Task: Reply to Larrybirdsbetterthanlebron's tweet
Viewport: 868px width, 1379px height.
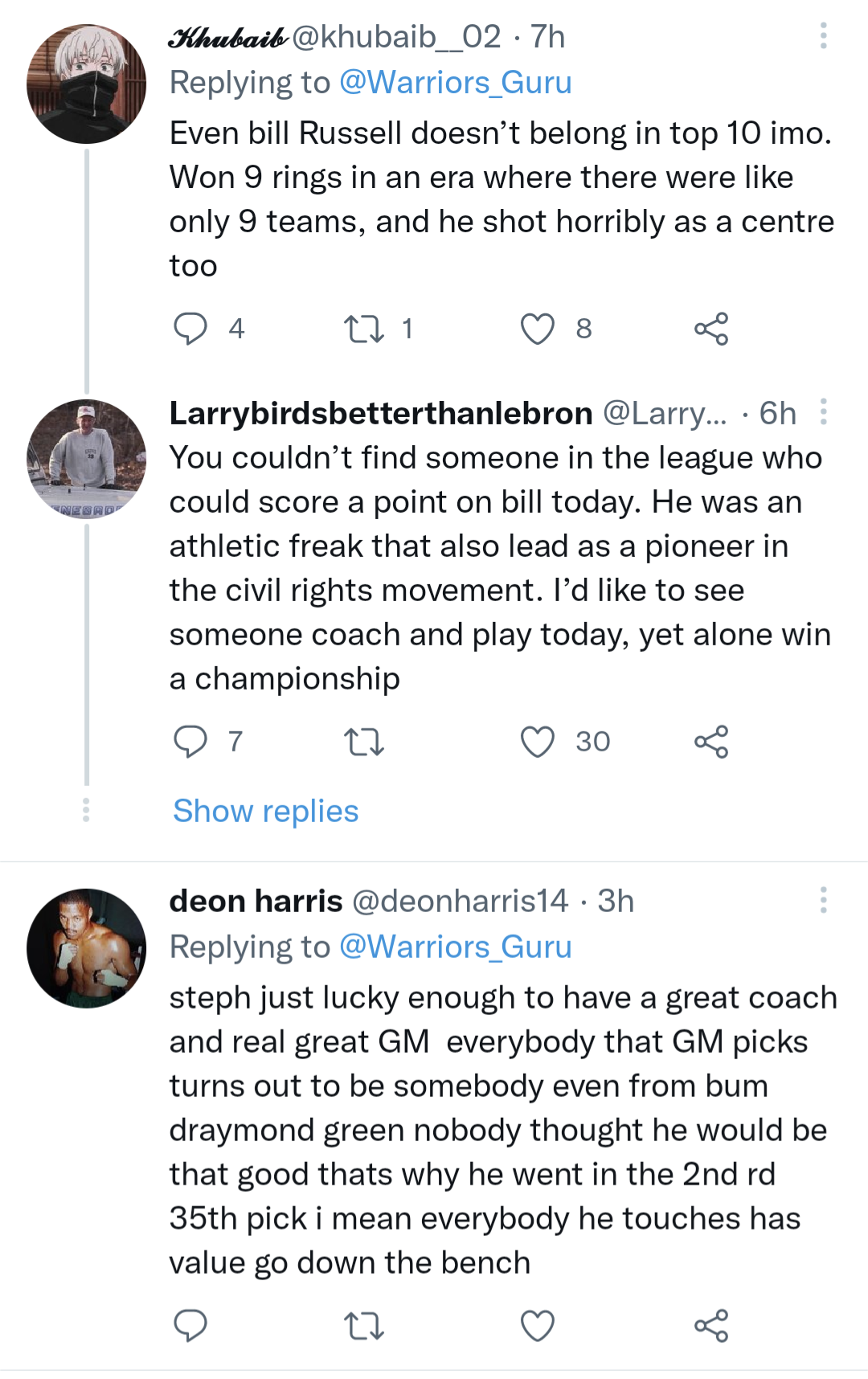Action: click(x=190, y=742)
